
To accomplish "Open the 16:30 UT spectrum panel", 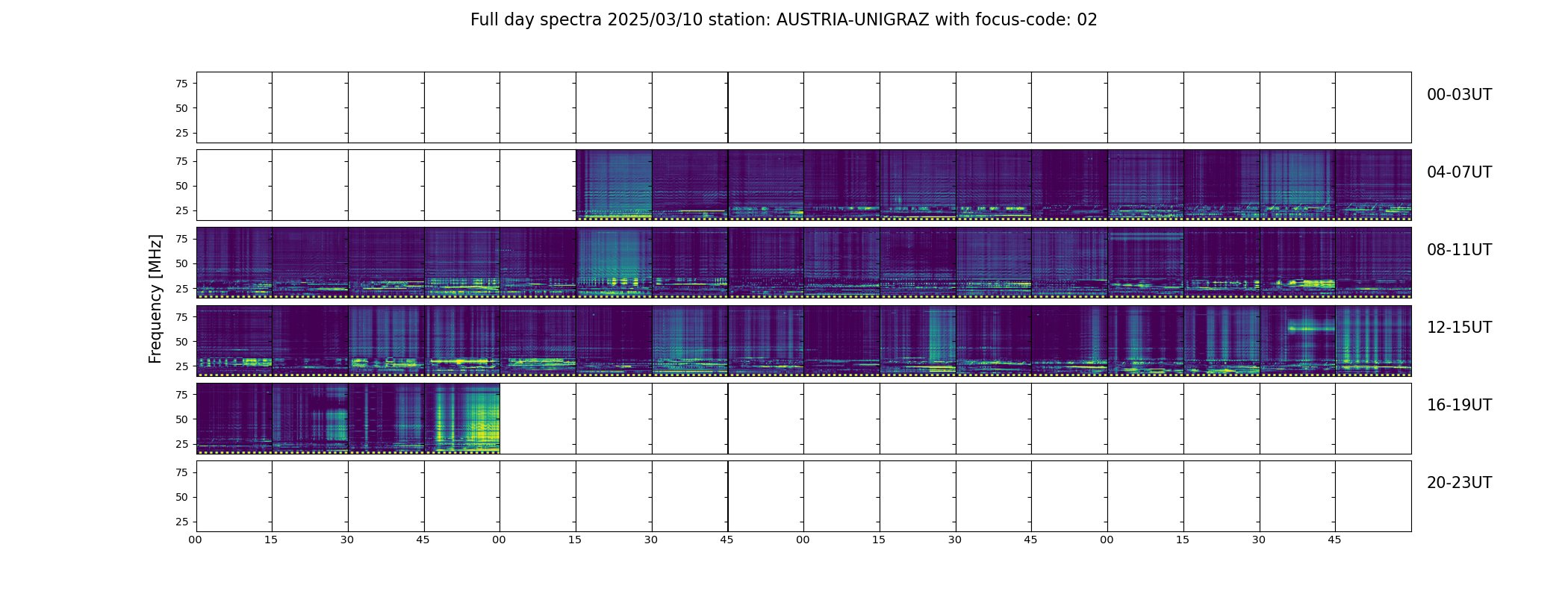I will (386, 418).
